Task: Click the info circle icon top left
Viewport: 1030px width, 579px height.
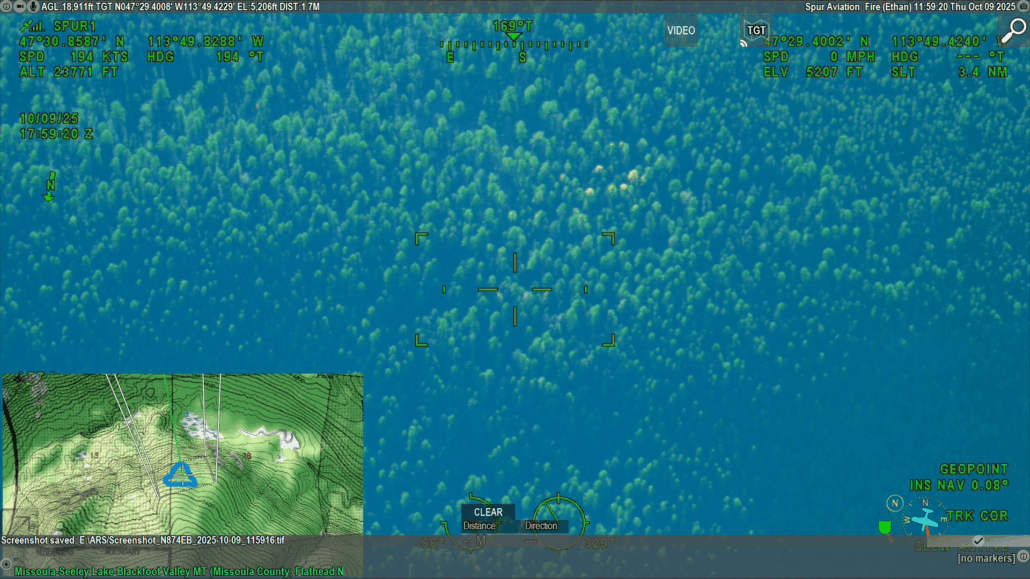Action: (x=6, y=6)
